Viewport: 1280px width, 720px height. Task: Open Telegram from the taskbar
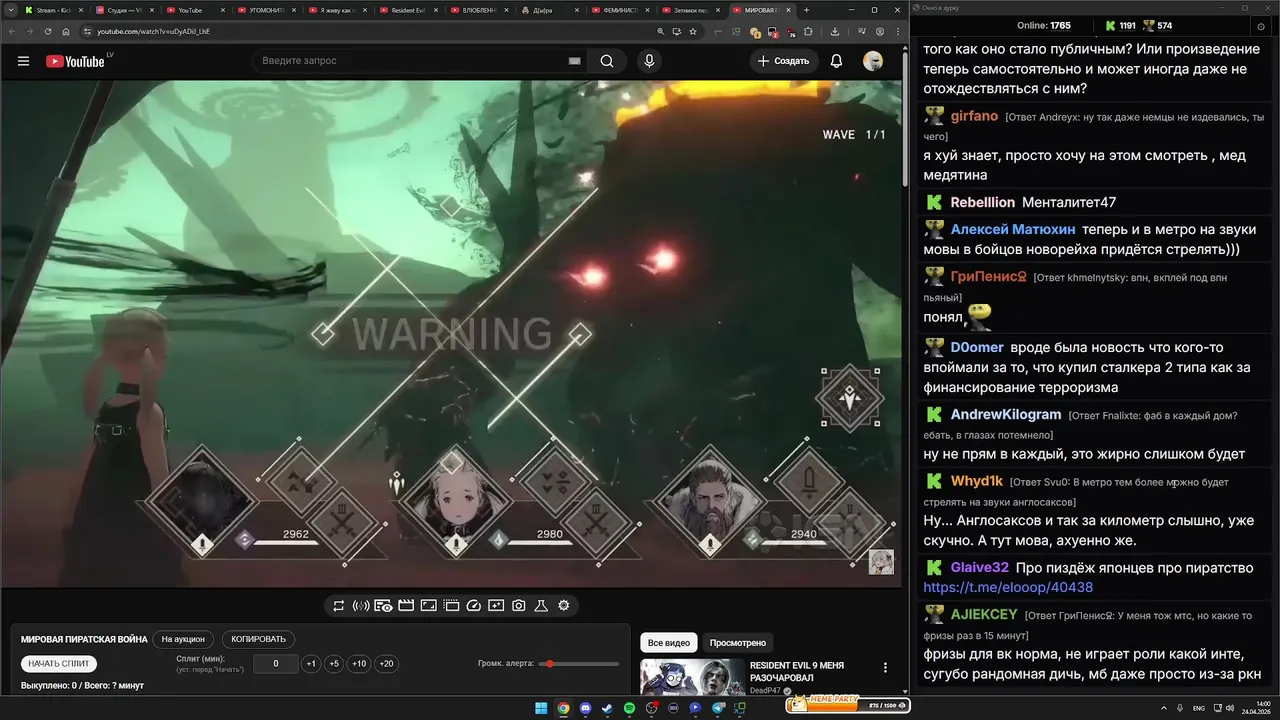point(717,708)
